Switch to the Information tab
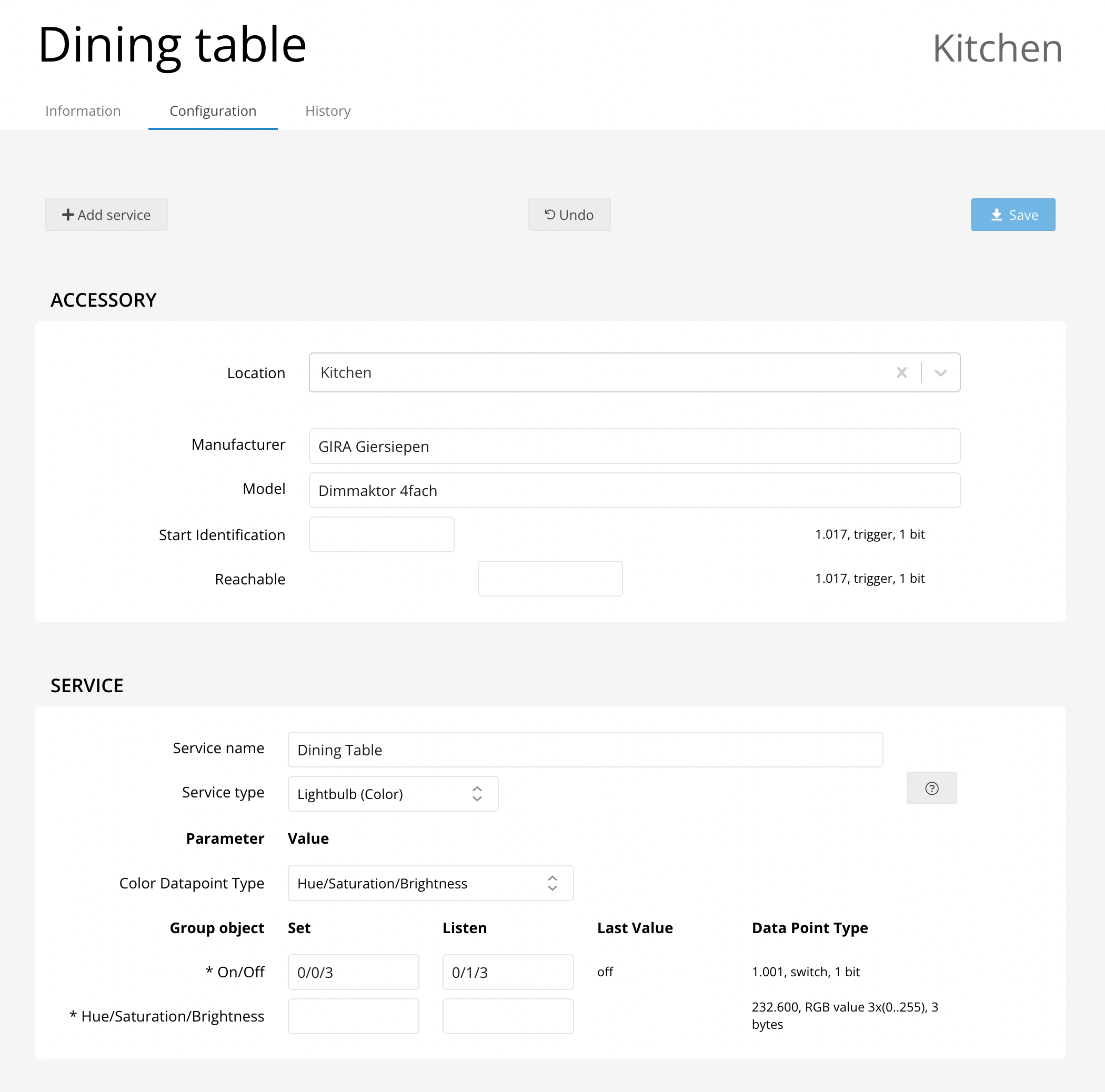Image resolution: width=1105 pixels, height=1092 pixels. [83, 111]
